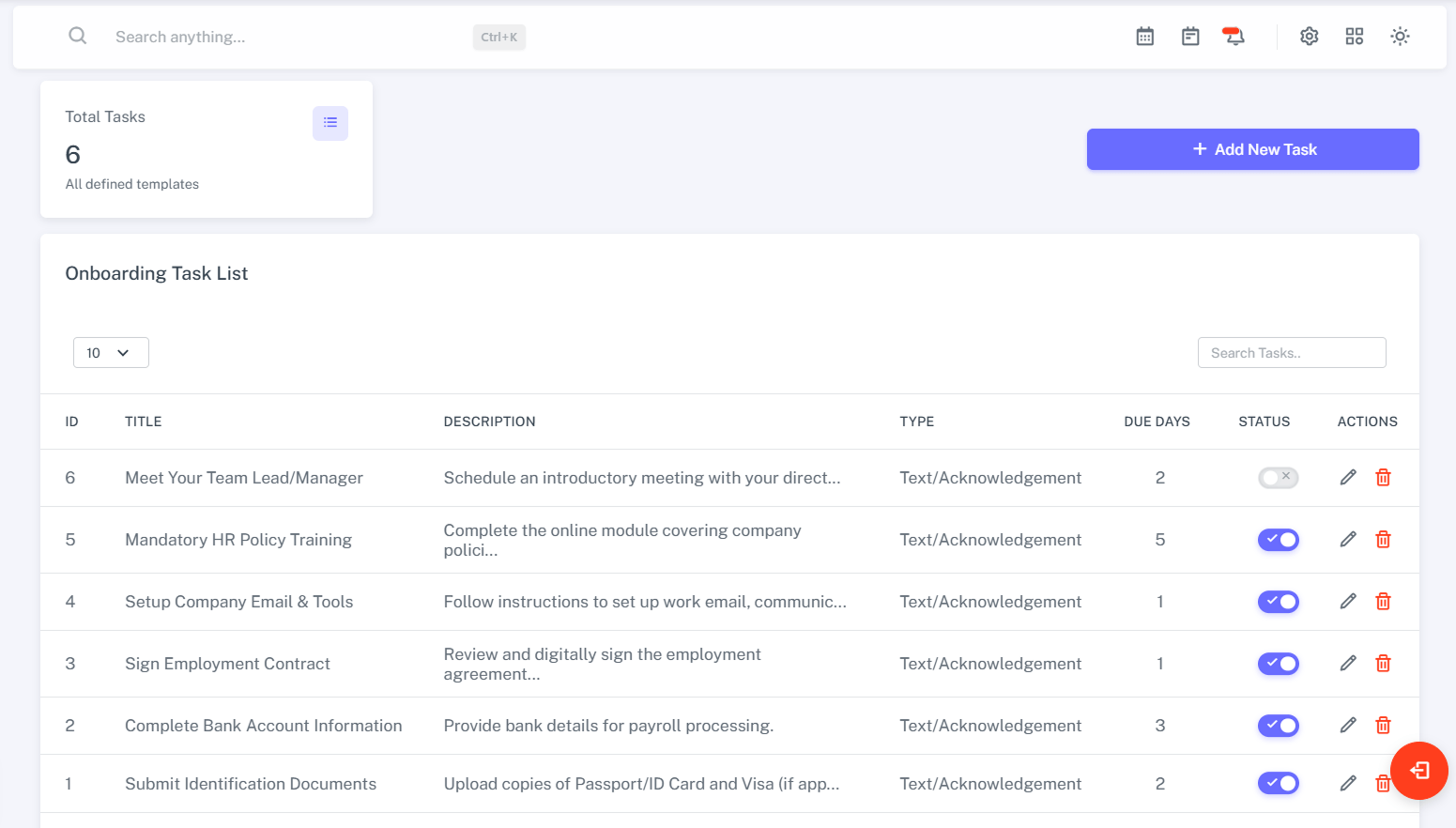Screen dimensions: 1456x828
Task: Edit the Meet Your Team Lead/Manager task
Action: 1347,478
